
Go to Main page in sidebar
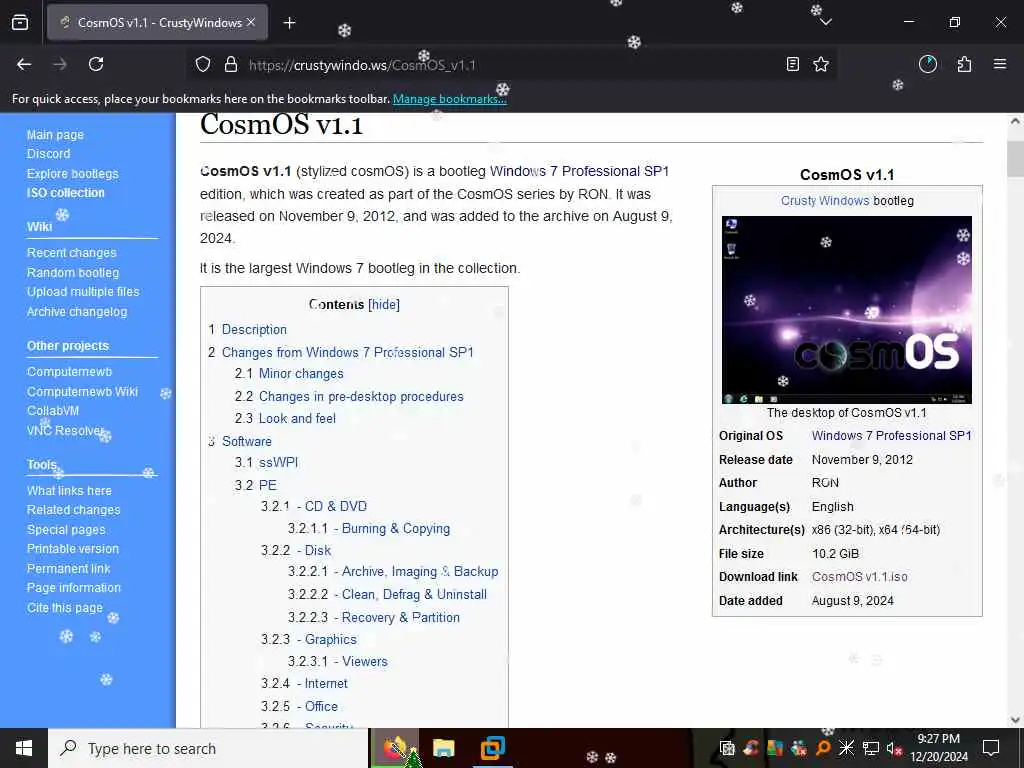[x=56, y=135]
